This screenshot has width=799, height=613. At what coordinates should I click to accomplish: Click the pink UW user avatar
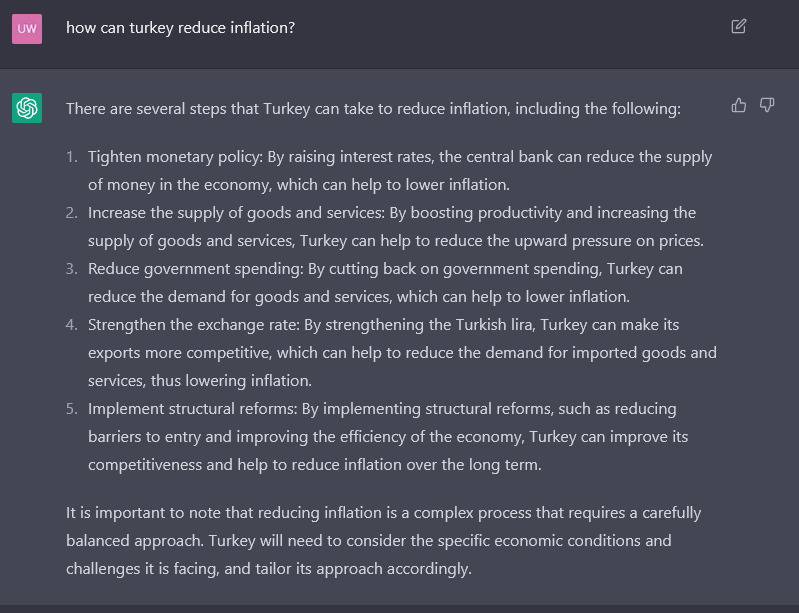tap(27, 29)
